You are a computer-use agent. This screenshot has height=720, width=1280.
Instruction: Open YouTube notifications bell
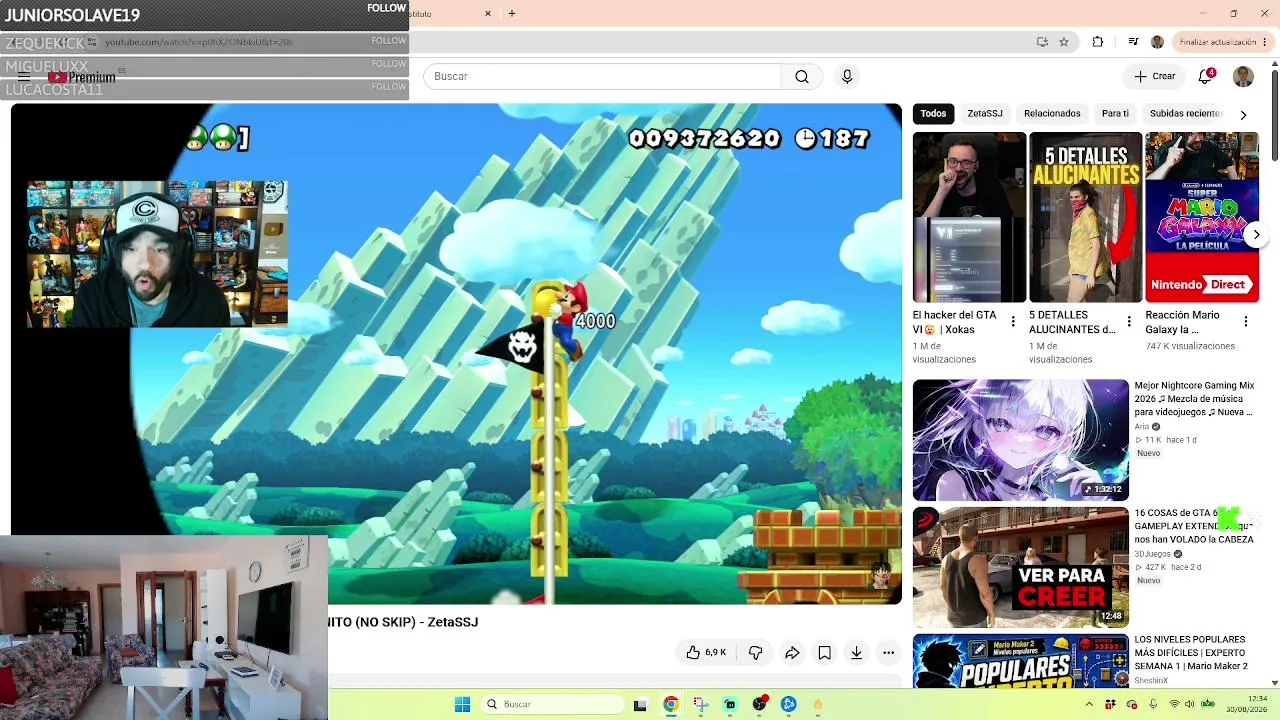[x=1206, y=77]
